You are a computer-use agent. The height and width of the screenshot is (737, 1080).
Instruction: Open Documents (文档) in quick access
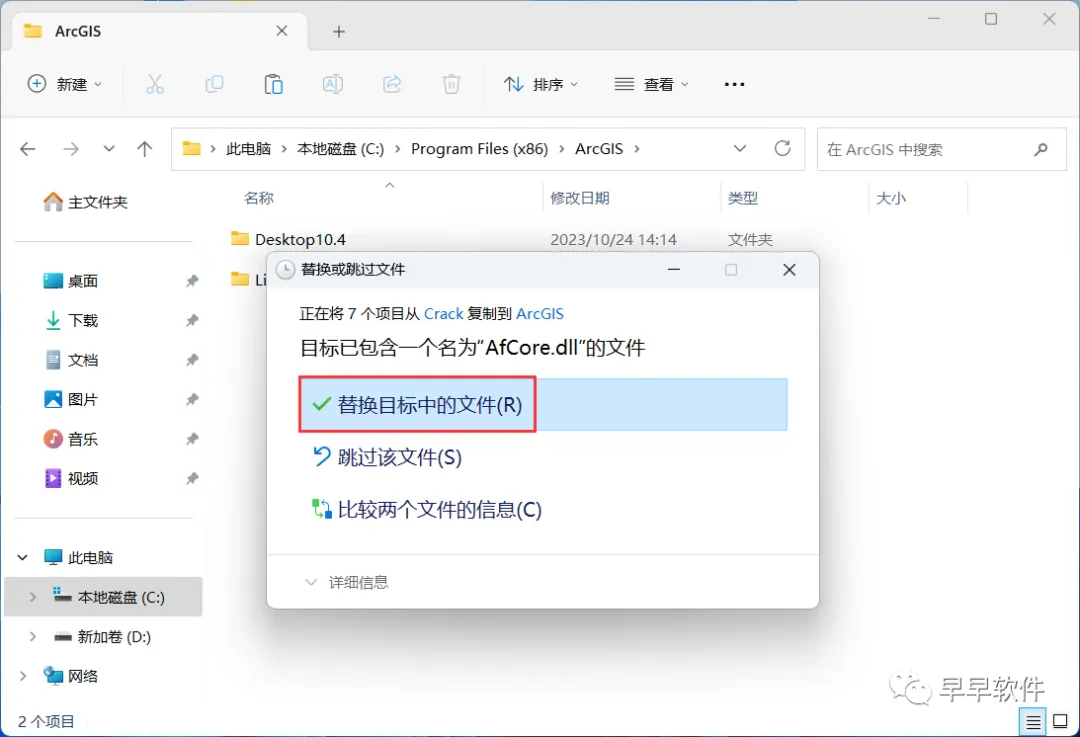(x=71, y=360)
